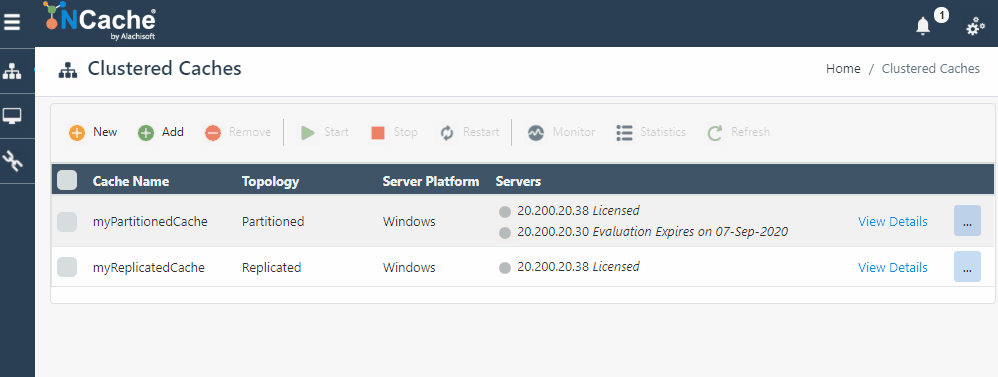
Task: Click the Windows cell in the myReplicatedCache row
Action: click(409, 267)
